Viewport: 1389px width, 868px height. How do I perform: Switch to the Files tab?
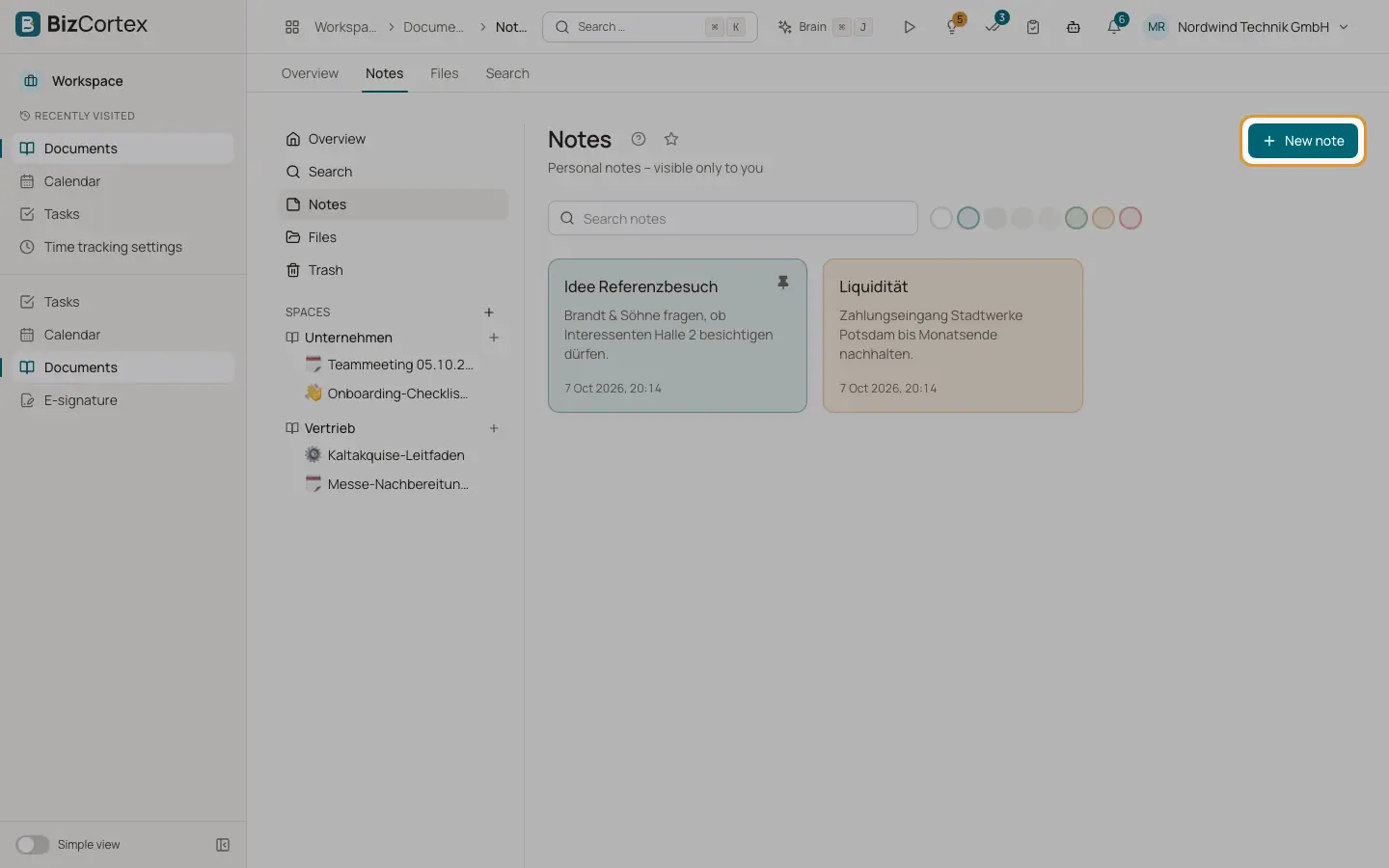444,73
